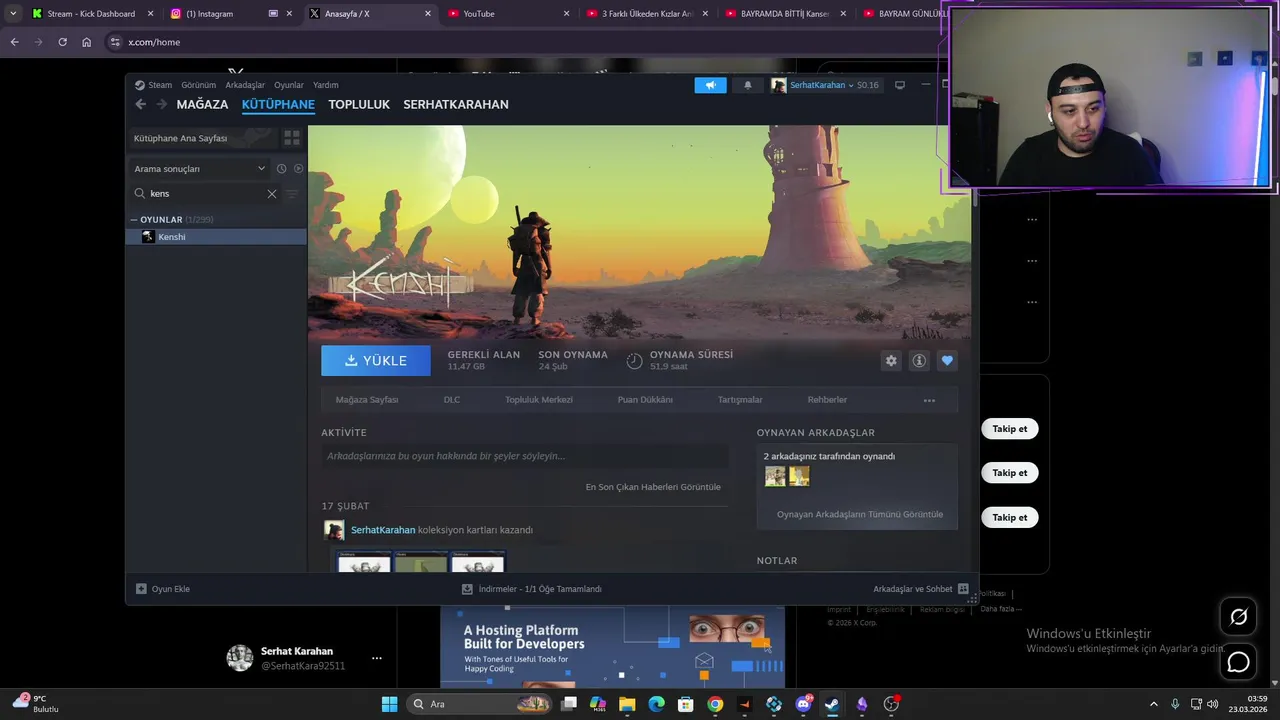Open Tartışmalar link
1280x720 pixels.
pyautogui.click(x=740, y=400)
